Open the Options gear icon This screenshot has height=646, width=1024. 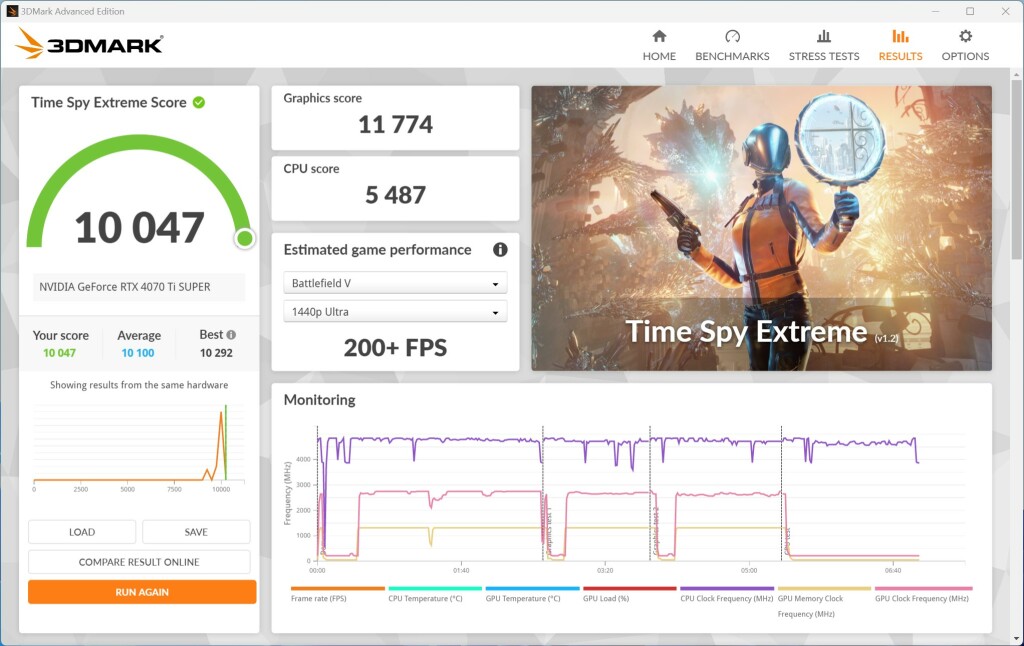click(x=964, y=36)
